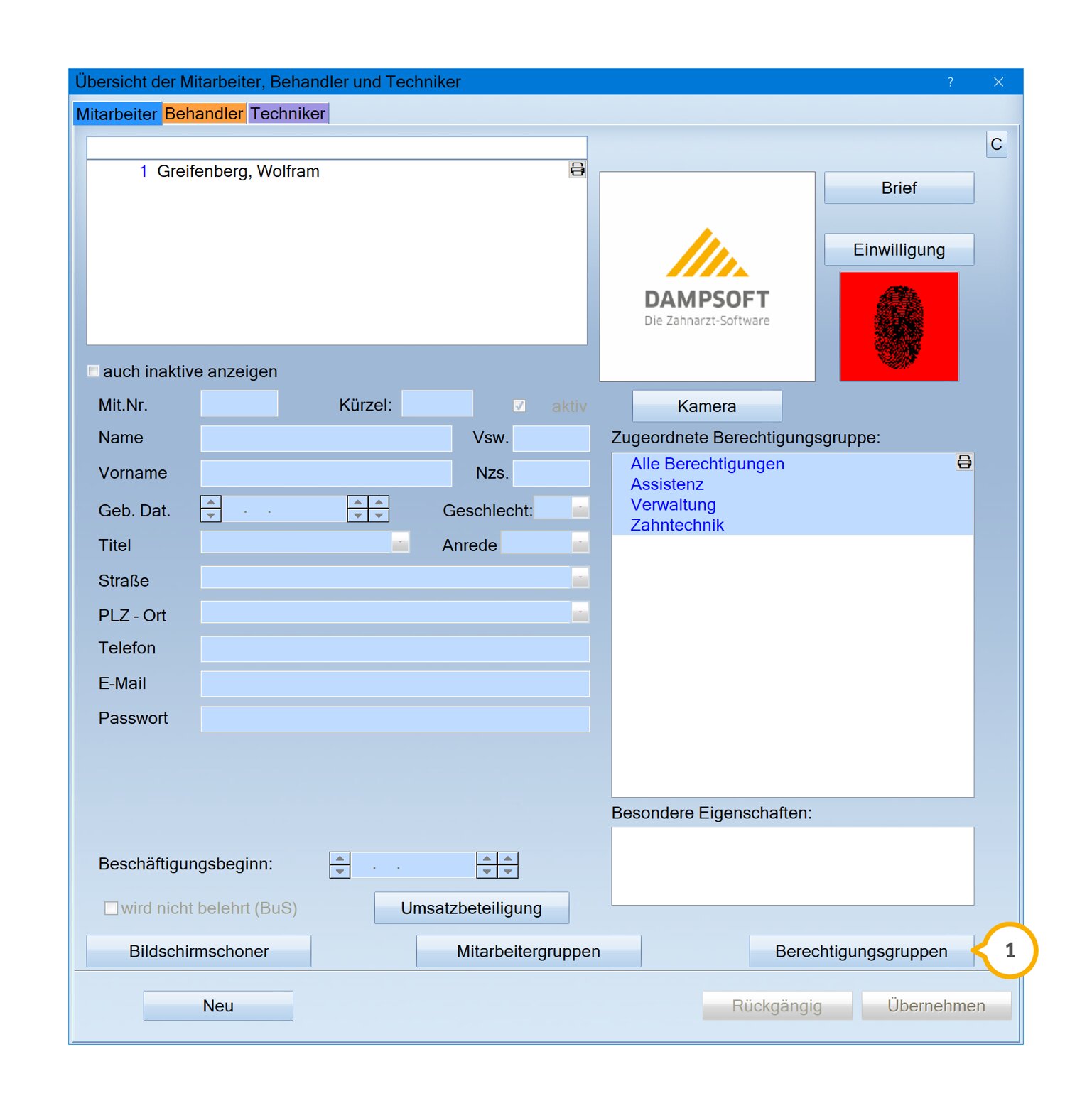Click the rightmost stepper of Beschäftigungsbeginn
This screenshot has height=1113, width=1092.
508,864
